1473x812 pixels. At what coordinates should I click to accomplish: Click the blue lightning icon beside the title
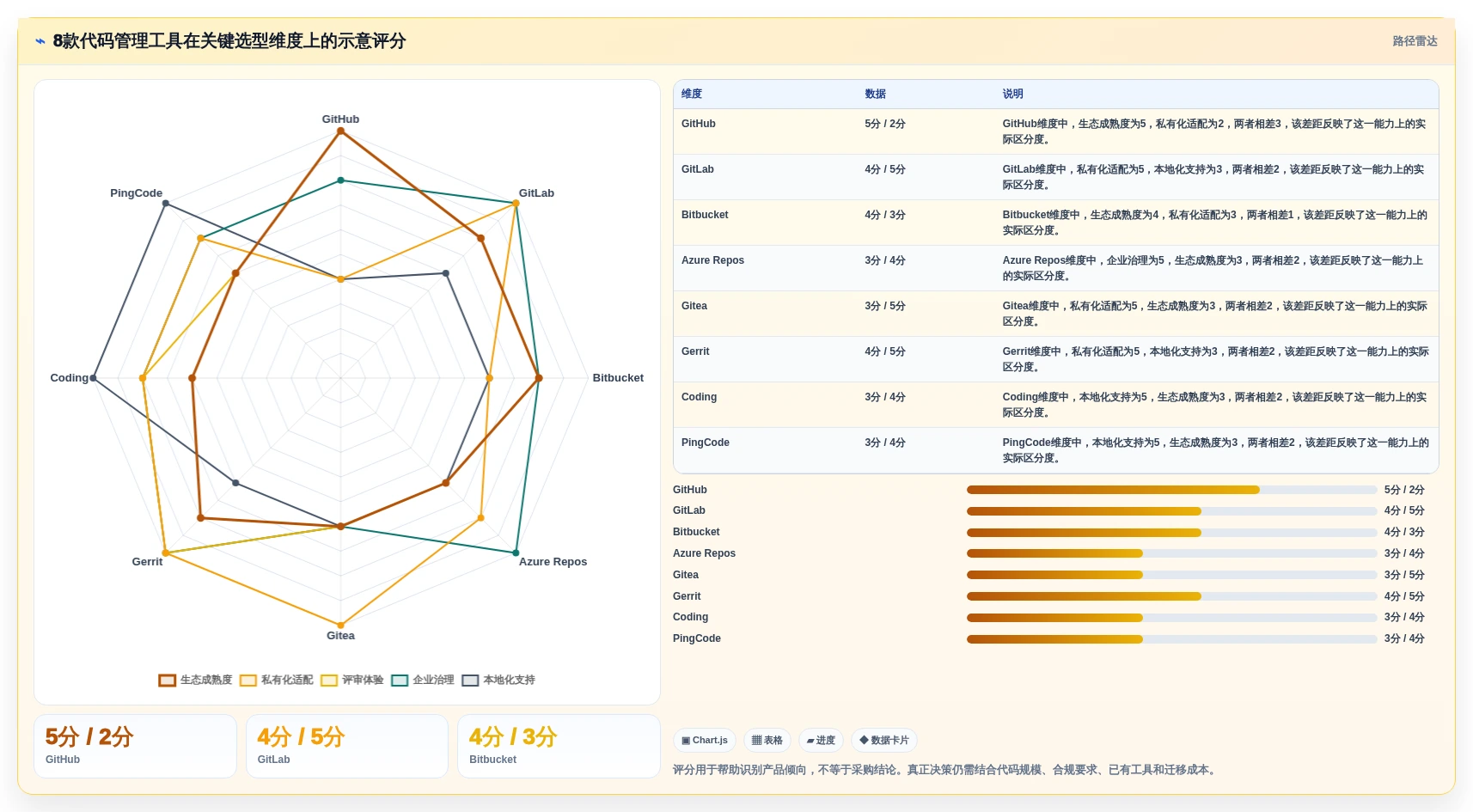[40, 41]
